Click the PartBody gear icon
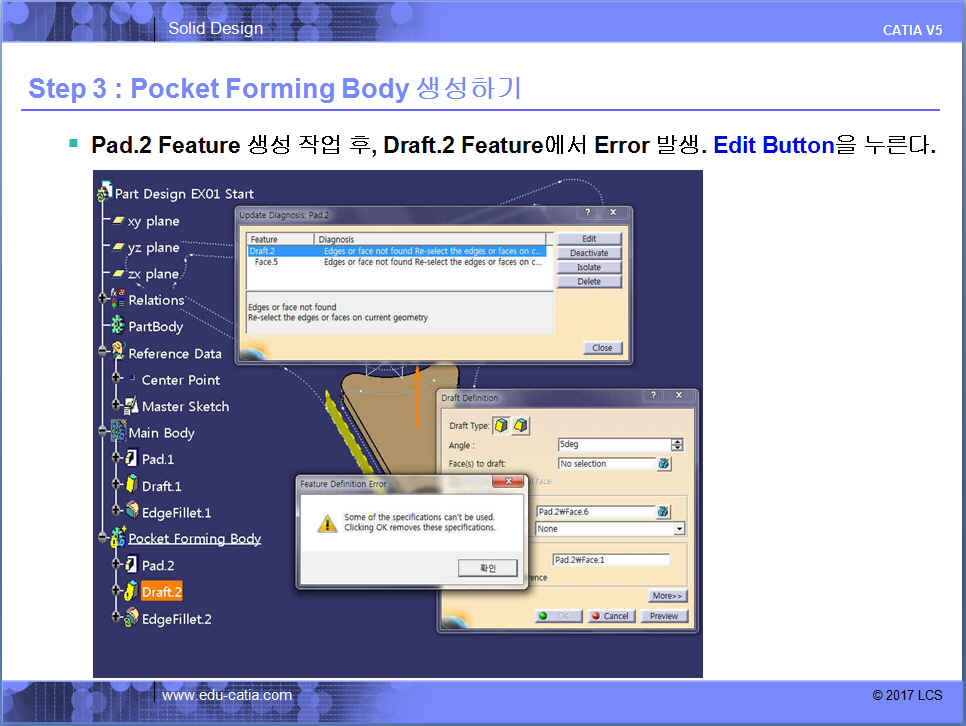The height and width of the screenshot is (726, 966). coord(117,326)
